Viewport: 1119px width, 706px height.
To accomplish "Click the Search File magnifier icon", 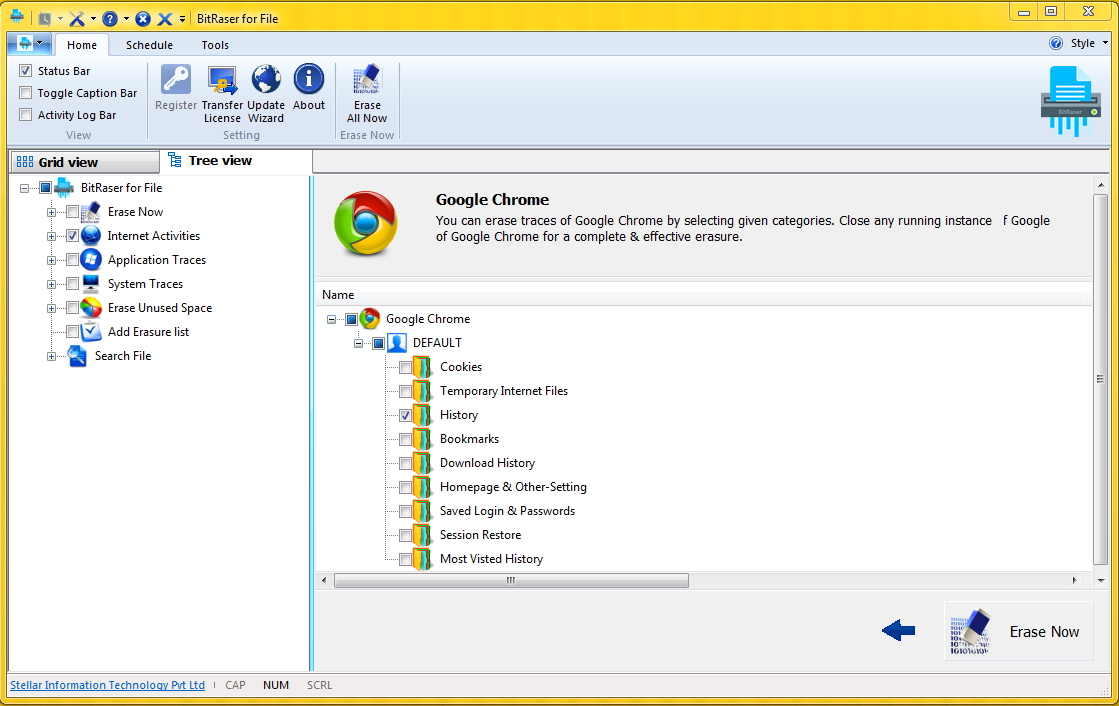I will click(77, 355).
